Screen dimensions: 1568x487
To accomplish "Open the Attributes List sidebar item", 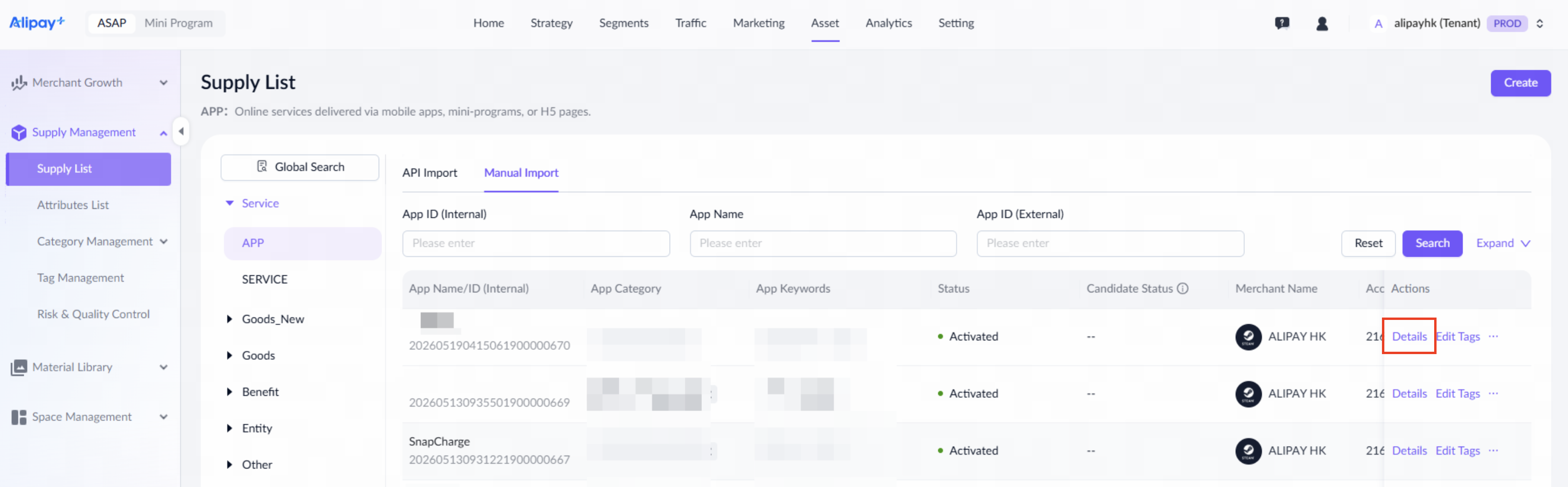I will (73, 205).
